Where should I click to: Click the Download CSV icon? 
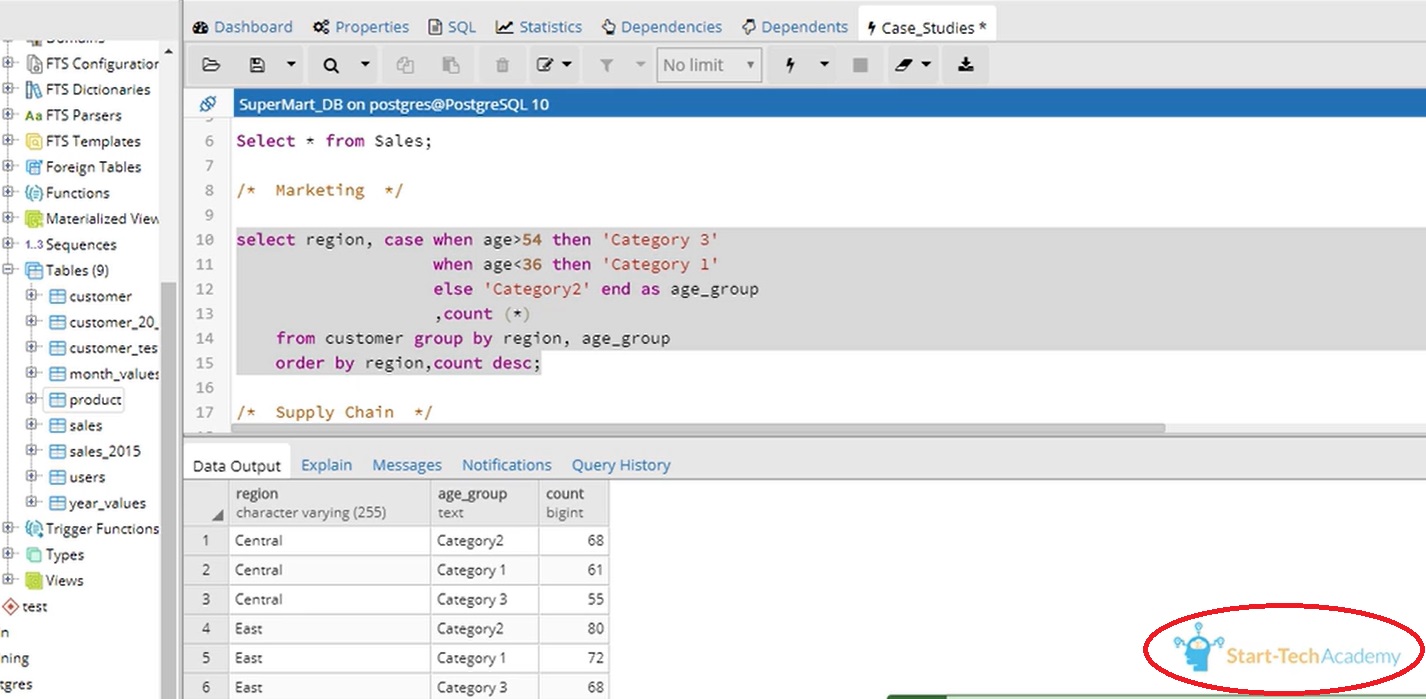965,65
